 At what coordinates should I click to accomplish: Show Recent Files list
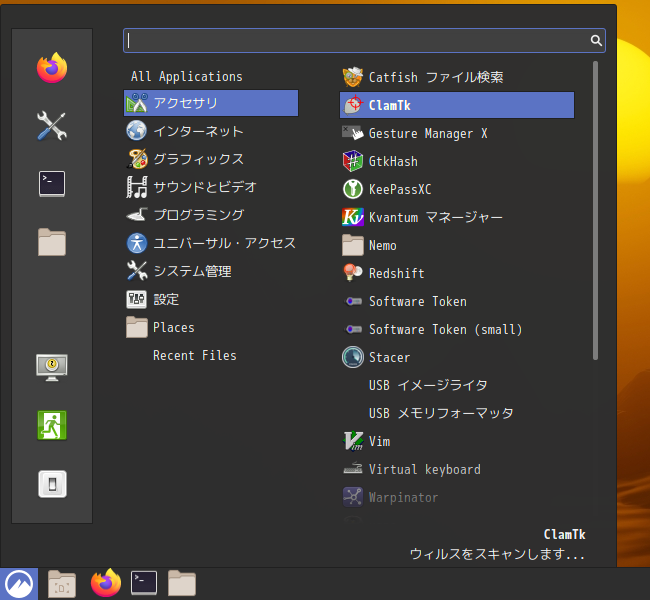211,355
